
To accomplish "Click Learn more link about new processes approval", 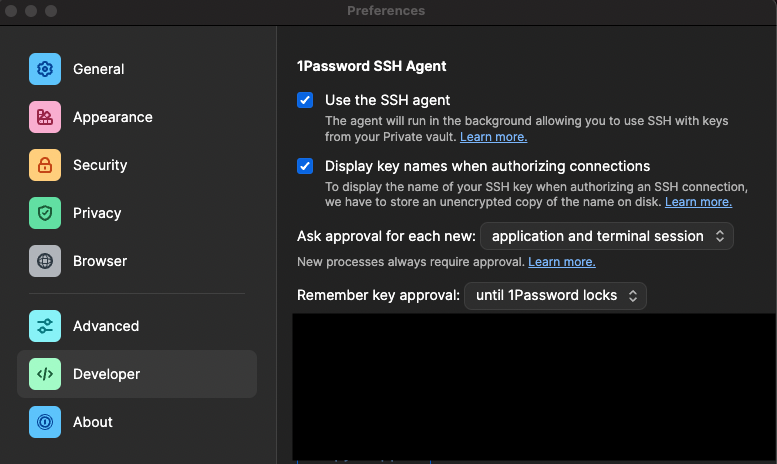I will pos(561,262).
